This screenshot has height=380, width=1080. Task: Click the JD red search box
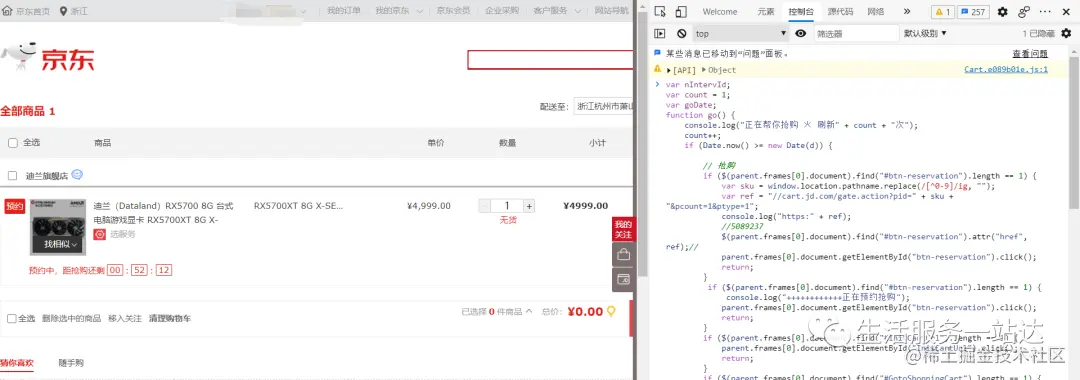pos(550,60)
